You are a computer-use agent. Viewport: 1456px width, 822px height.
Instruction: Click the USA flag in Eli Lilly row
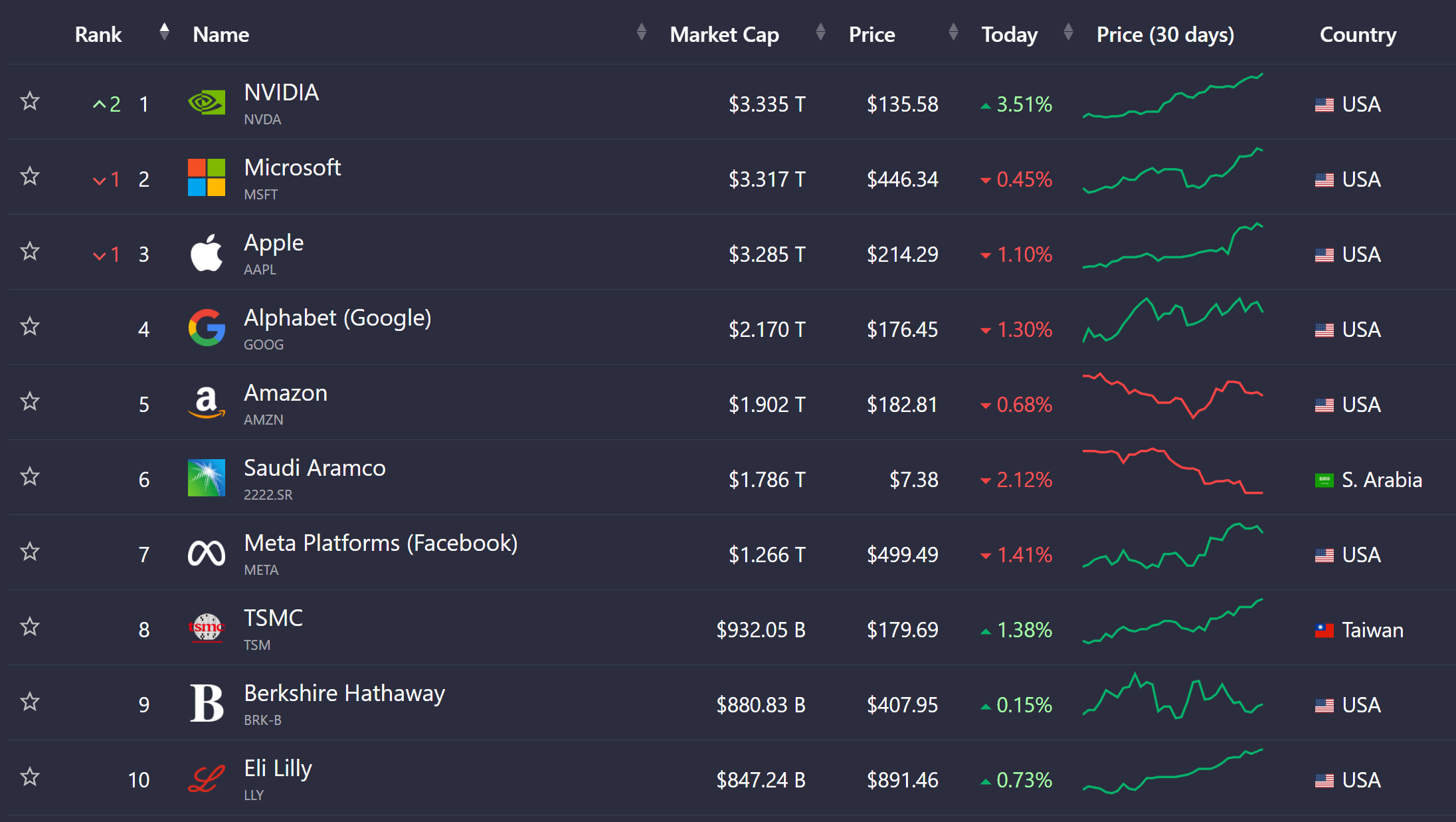tap(1324, 781)
